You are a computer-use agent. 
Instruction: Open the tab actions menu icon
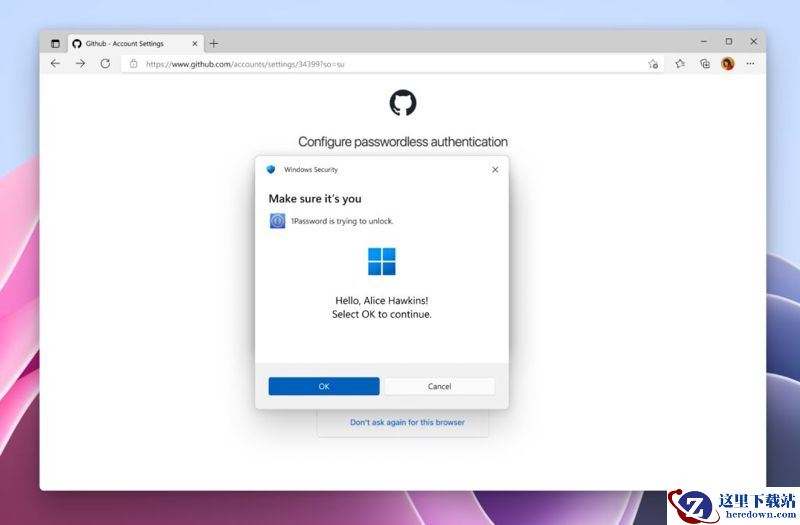tap(56, 43)
